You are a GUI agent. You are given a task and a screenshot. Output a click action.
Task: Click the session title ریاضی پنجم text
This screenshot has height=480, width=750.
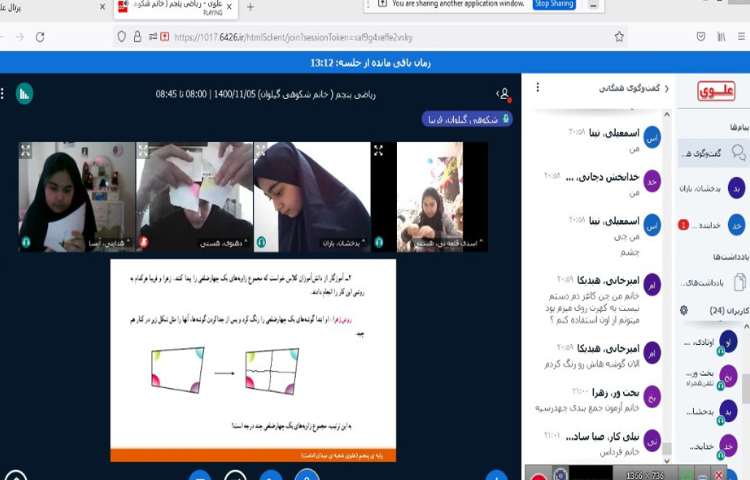tap(265, 94)
